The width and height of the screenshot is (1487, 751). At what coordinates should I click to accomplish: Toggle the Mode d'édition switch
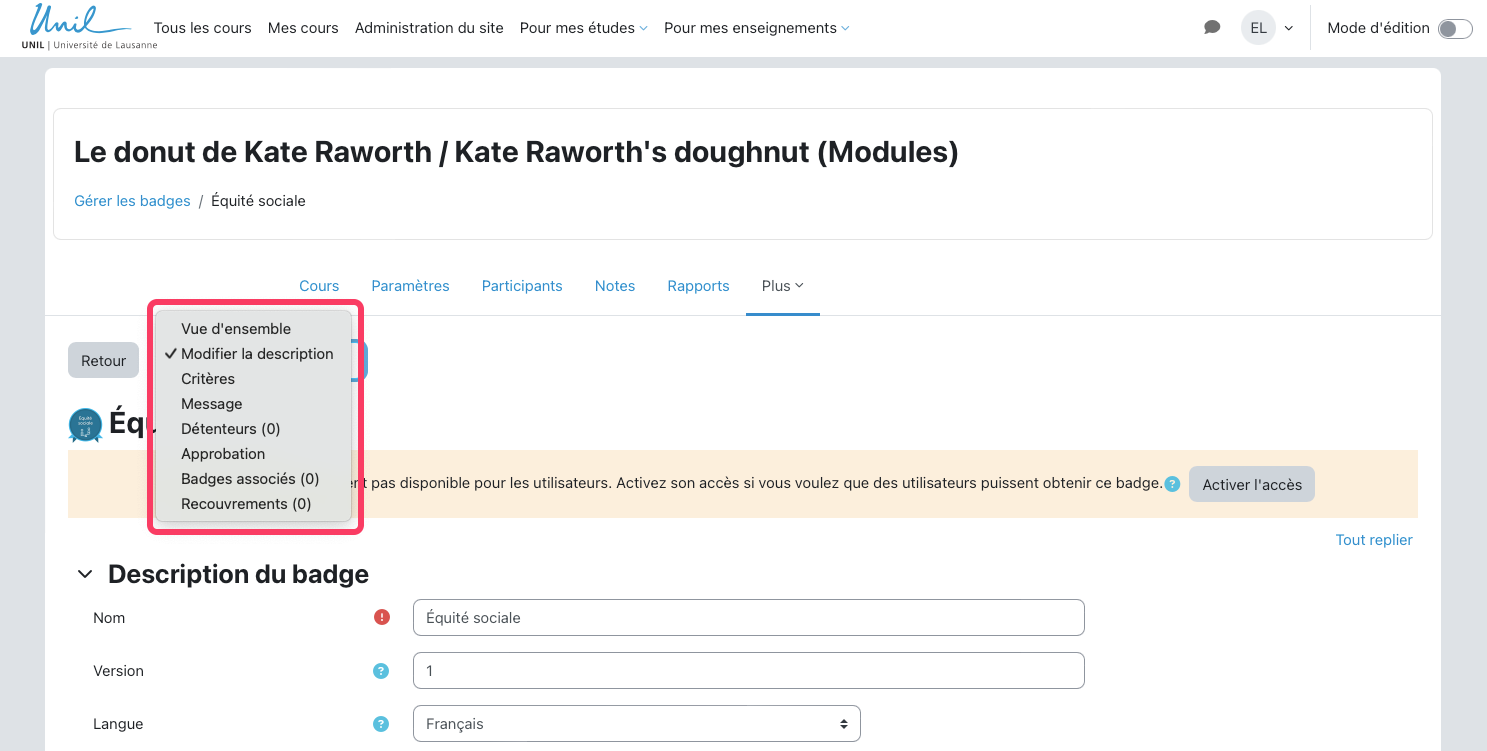[x=1454, y=29]
